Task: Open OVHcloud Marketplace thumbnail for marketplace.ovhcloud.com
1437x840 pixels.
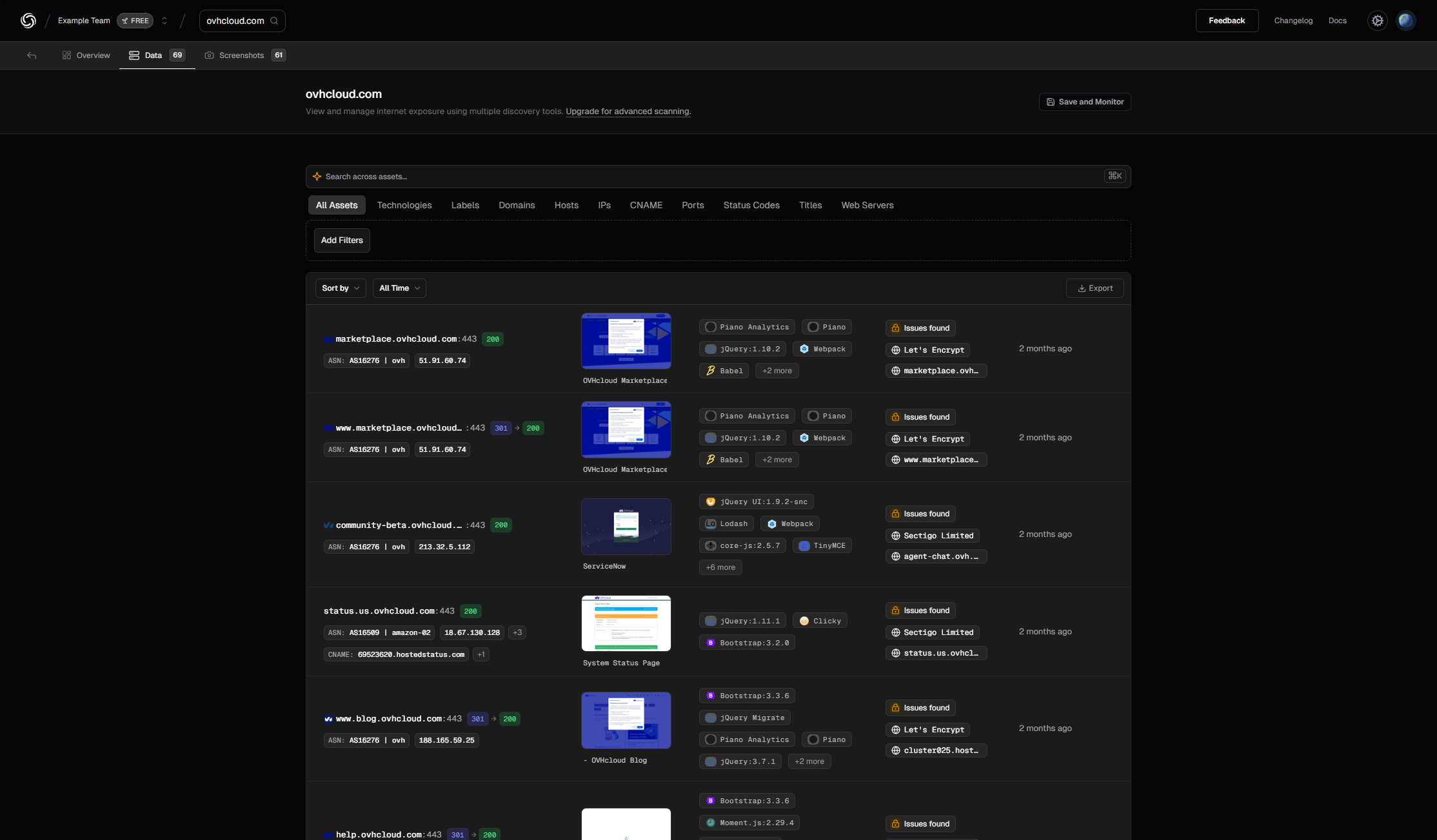Action: (x=626, y=341)
